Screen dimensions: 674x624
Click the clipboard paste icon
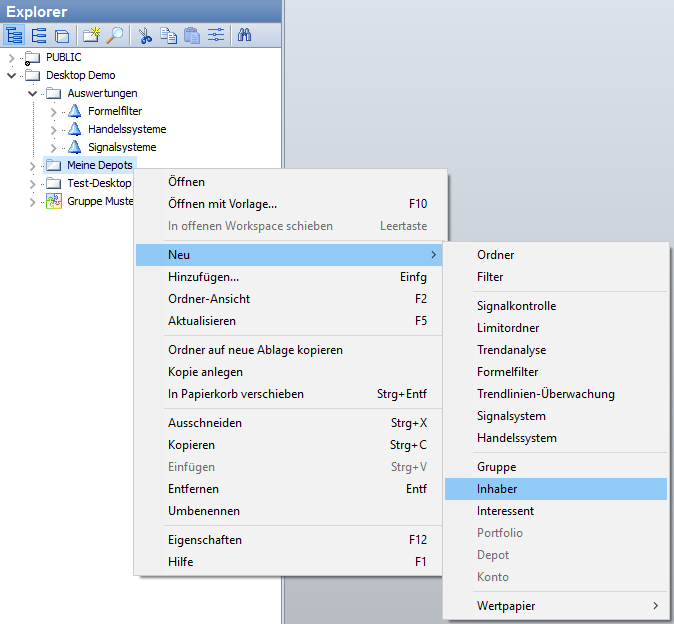(x=192, y=36)
